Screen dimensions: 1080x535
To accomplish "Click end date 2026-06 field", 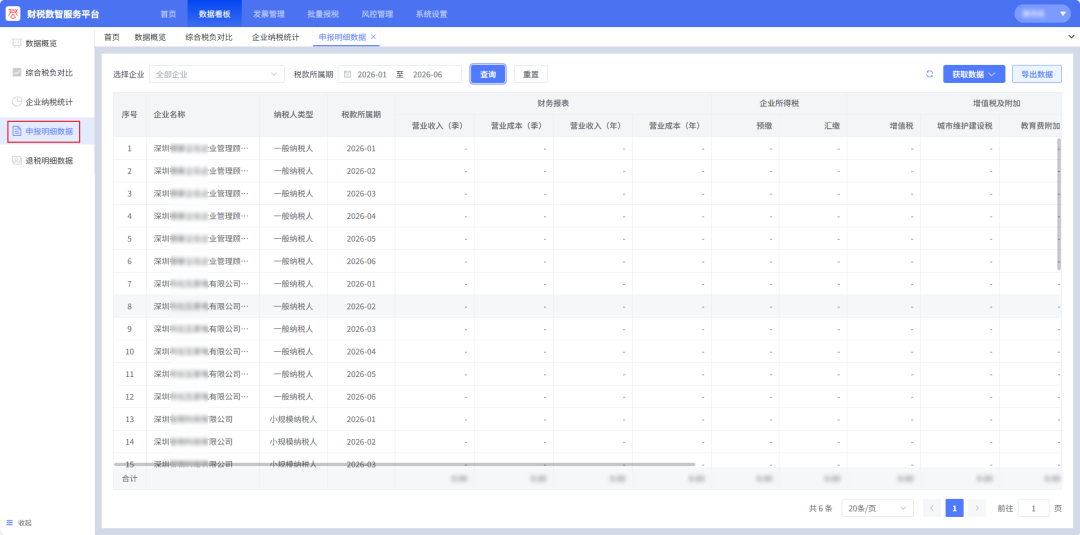I will [x=427, y=74].
